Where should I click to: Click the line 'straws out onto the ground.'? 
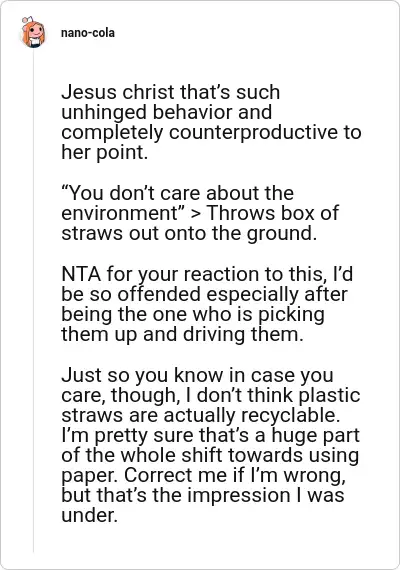pos(189,233)
